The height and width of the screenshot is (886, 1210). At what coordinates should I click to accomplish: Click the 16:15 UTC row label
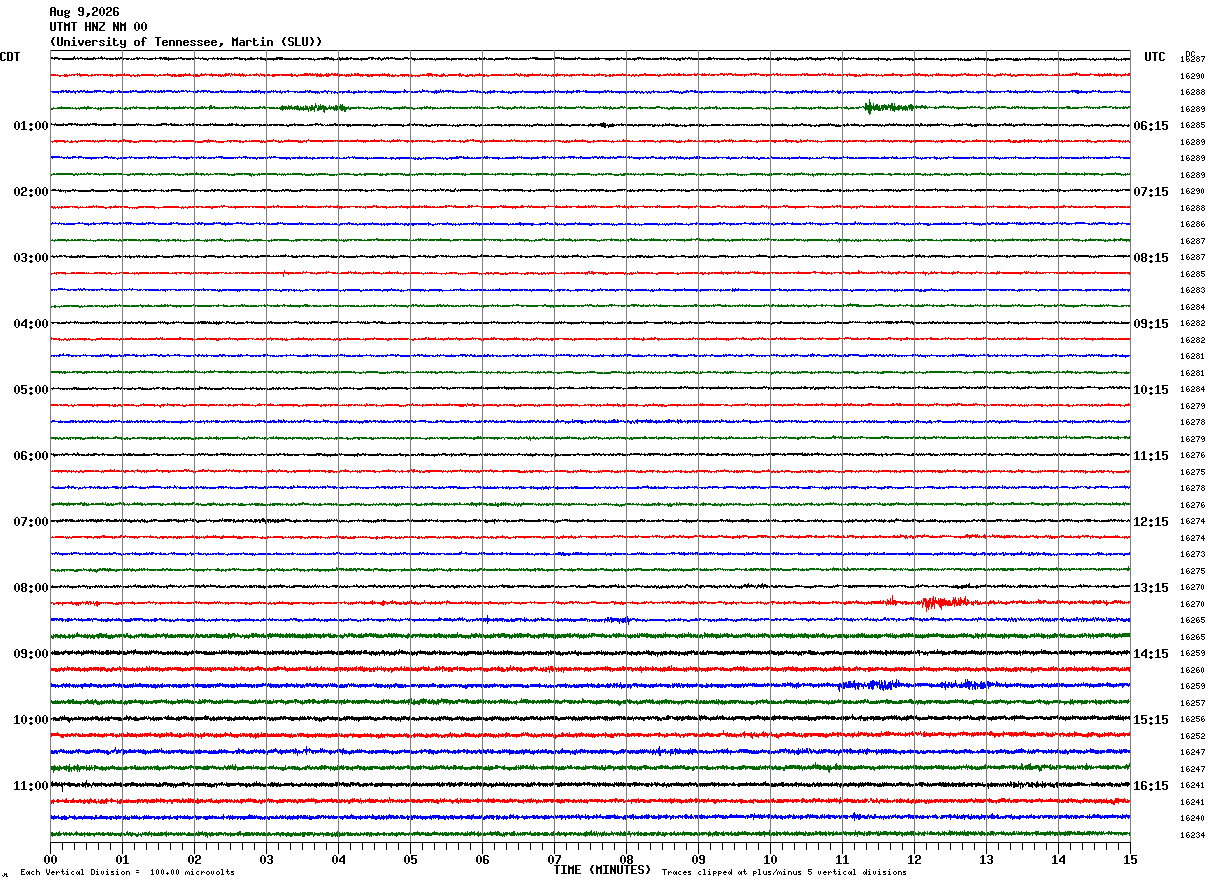pos(1151,786)
